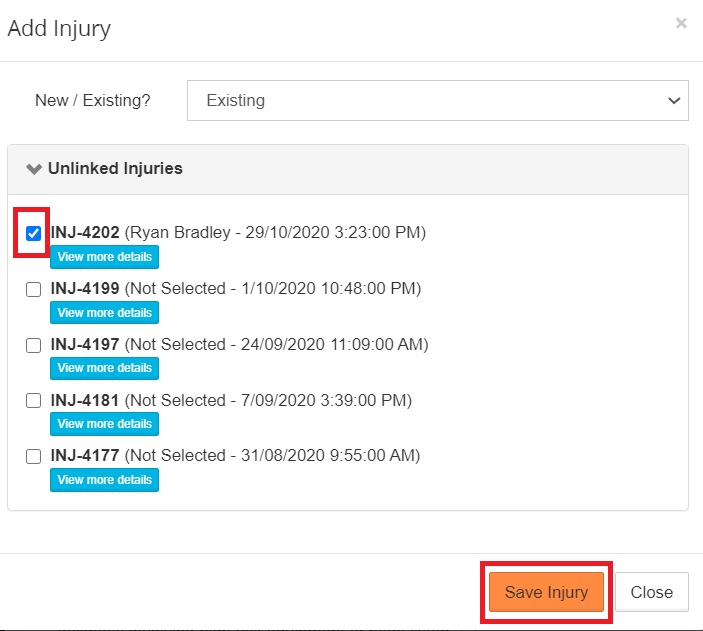Open View more details under INJ-4199
703x631 pixels.
[104, 313]
